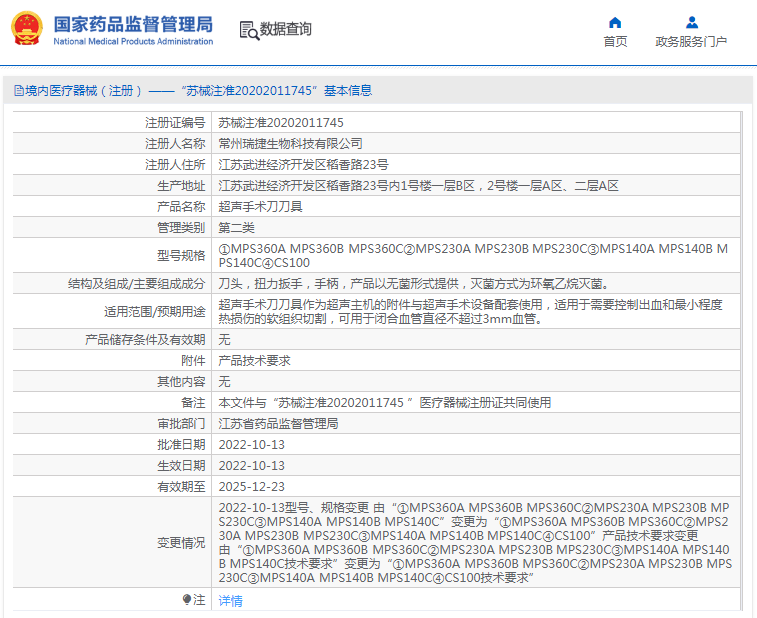The width and height of the screenshot is (757, 618).
Task: Click the 注册证编号 row label
Action: [175, 123]
